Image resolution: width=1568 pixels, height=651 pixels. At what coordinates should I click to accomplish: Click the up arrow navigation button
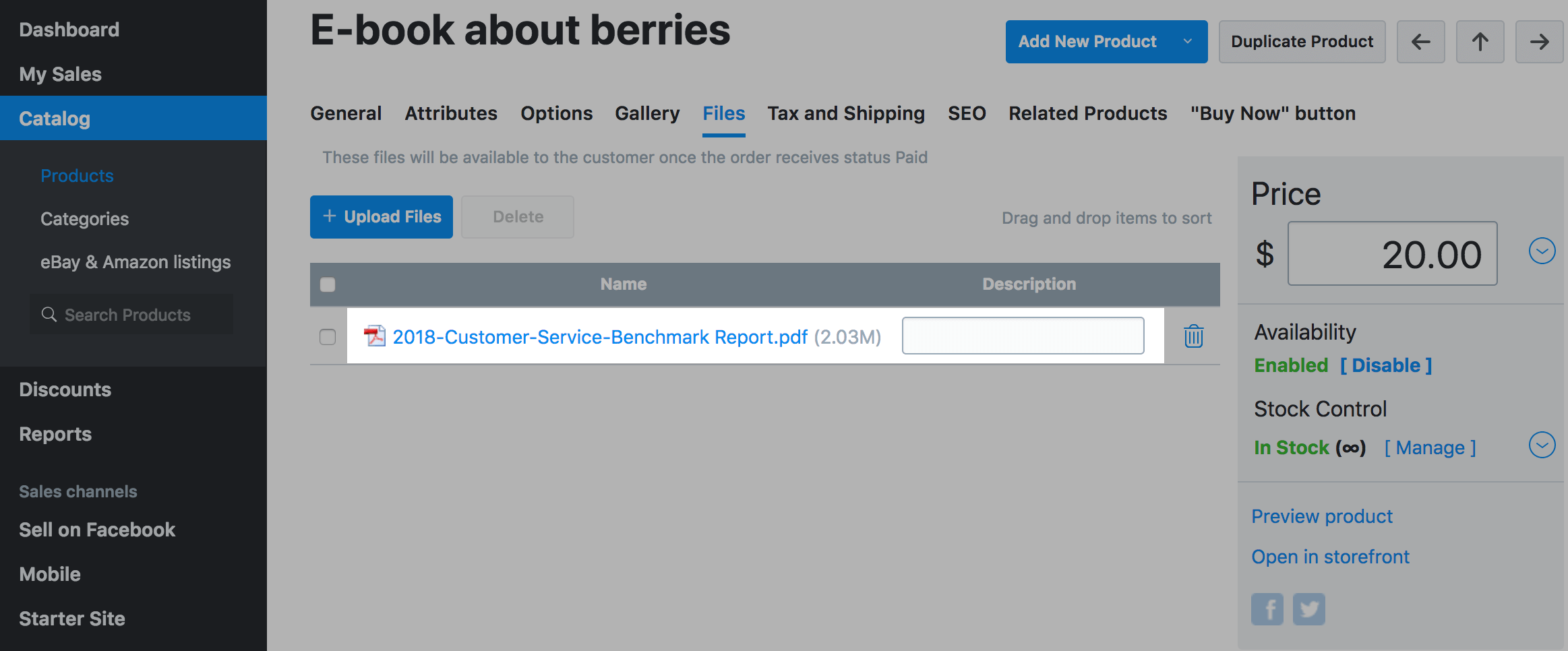(1480, 42)
